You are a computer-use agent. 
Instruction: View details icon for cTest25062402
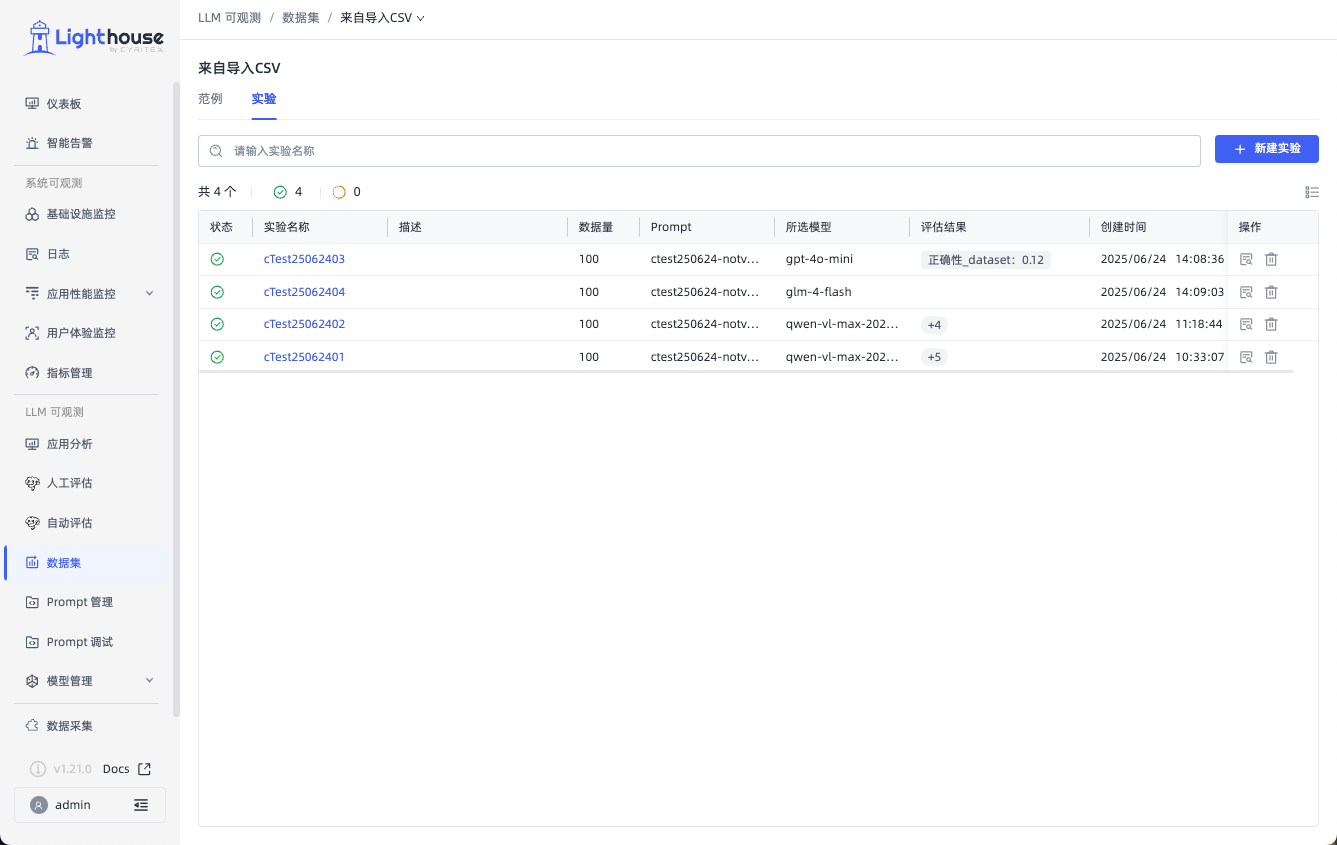(1246, 324)
